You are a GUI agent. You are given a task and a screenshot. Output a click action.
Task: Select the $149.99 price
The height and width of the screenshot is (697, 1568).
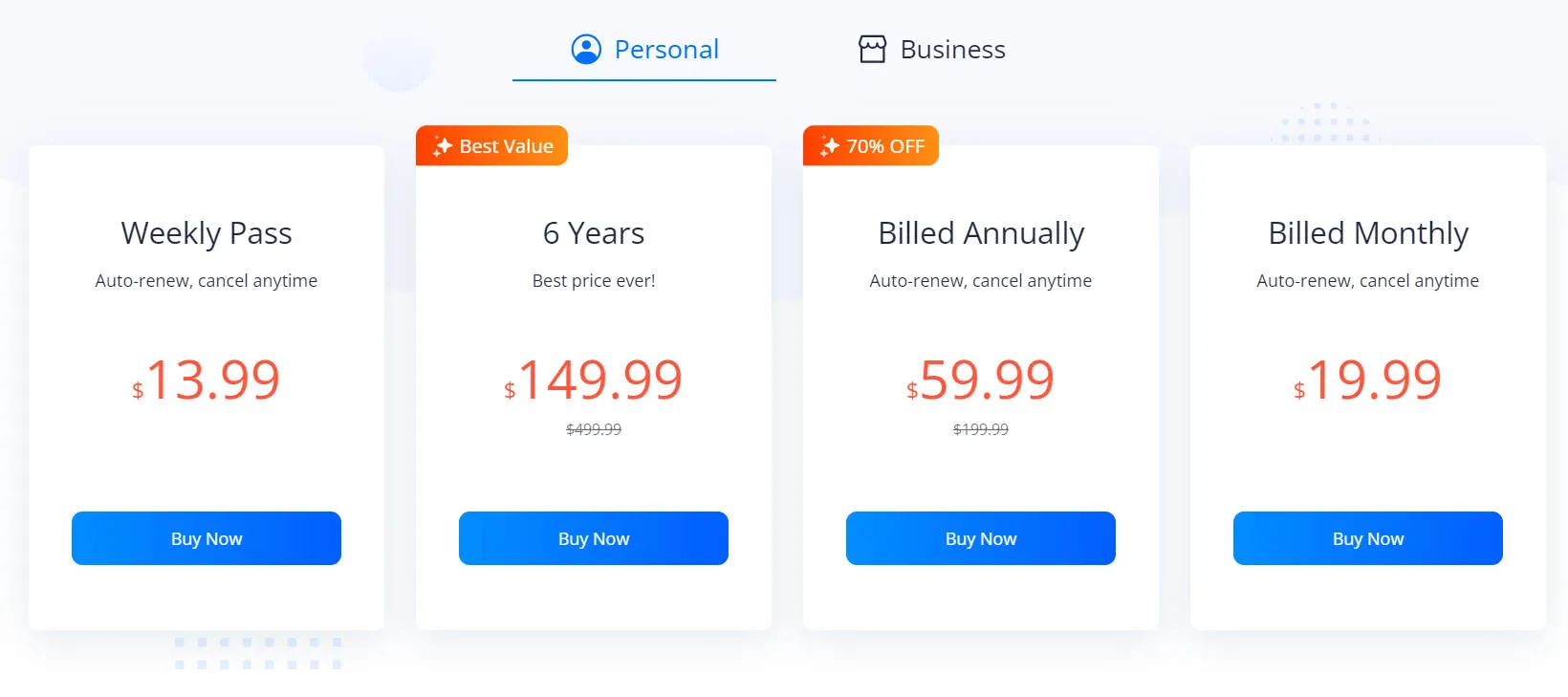click(594, 380)
